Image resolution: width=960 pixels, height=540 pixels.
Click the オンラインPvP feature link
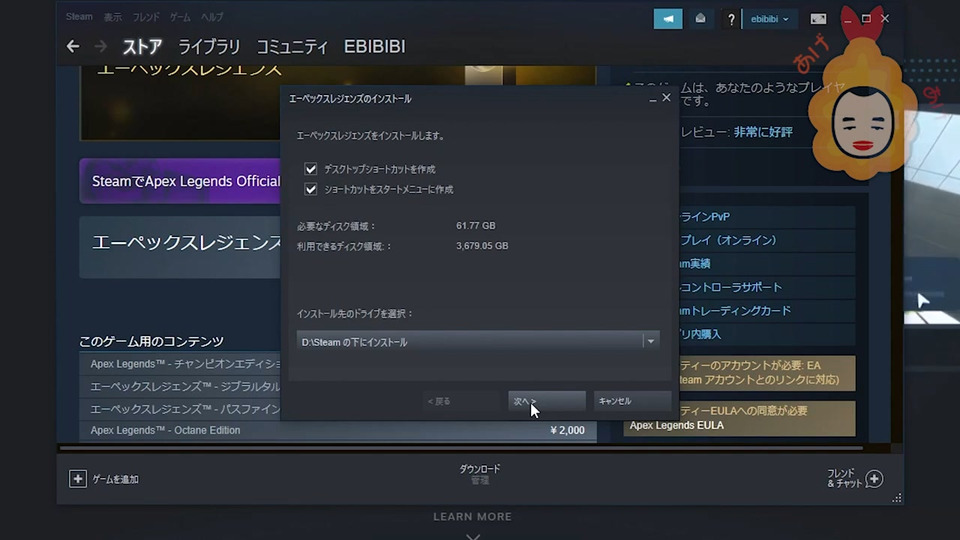767,217
